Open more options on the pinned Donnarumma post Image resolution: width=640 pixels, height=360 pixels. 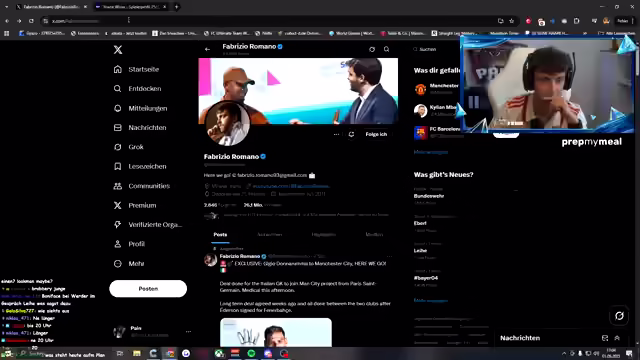pos(389,256)
